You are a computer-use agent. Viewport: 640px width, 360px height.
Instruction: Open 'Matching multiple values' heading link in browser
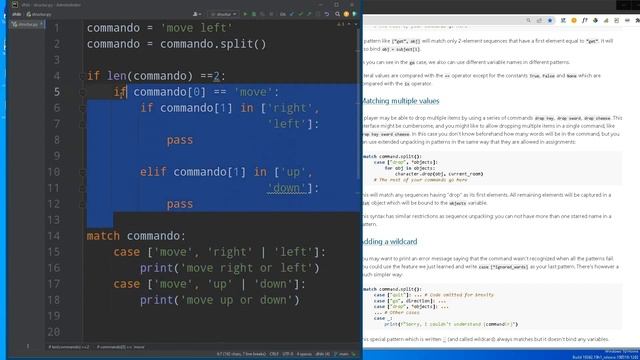tap(401, 101)
